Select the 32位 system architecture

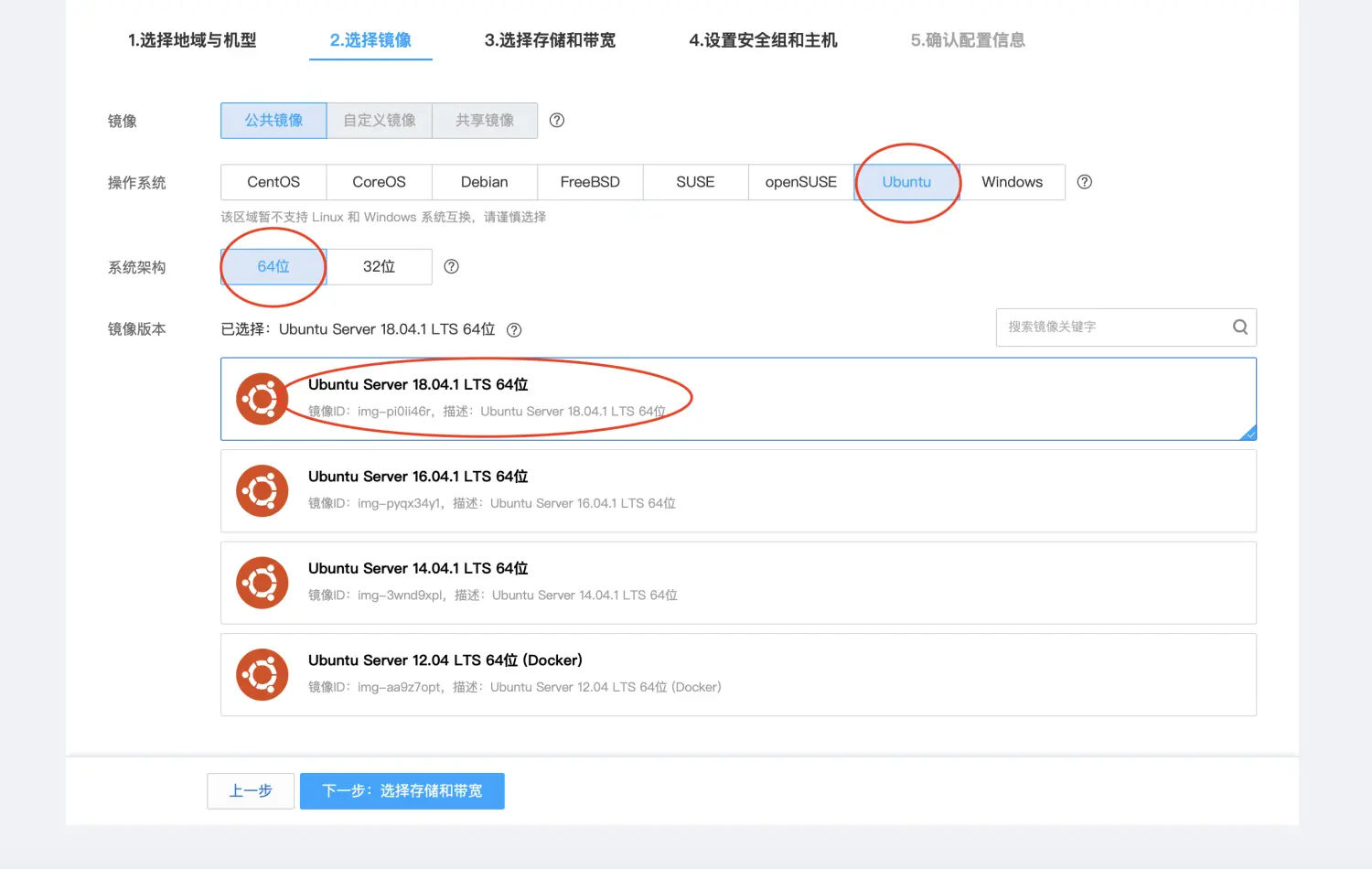pos(380,267)
